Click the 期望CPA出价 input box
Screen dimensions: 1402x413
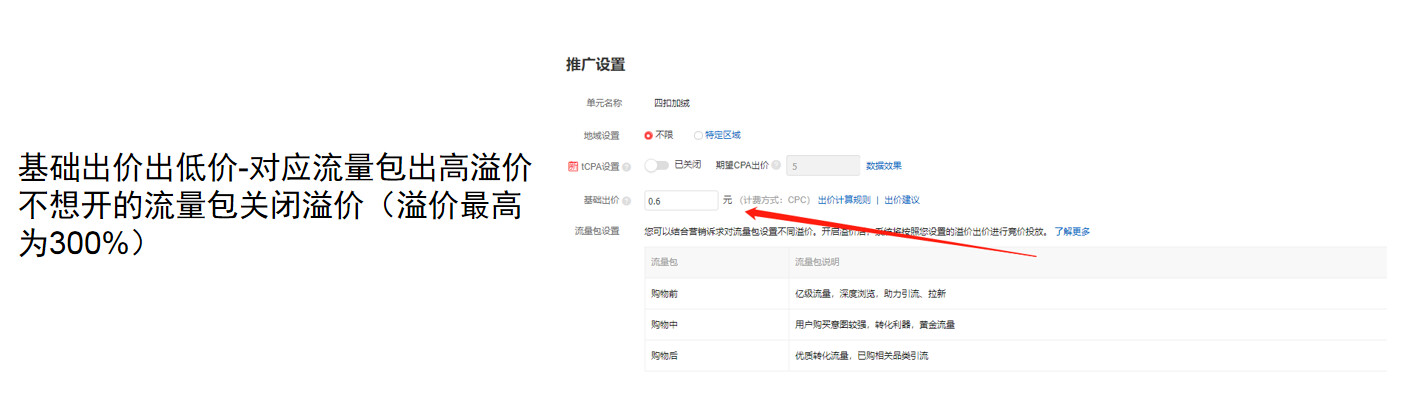click(823, 166)
